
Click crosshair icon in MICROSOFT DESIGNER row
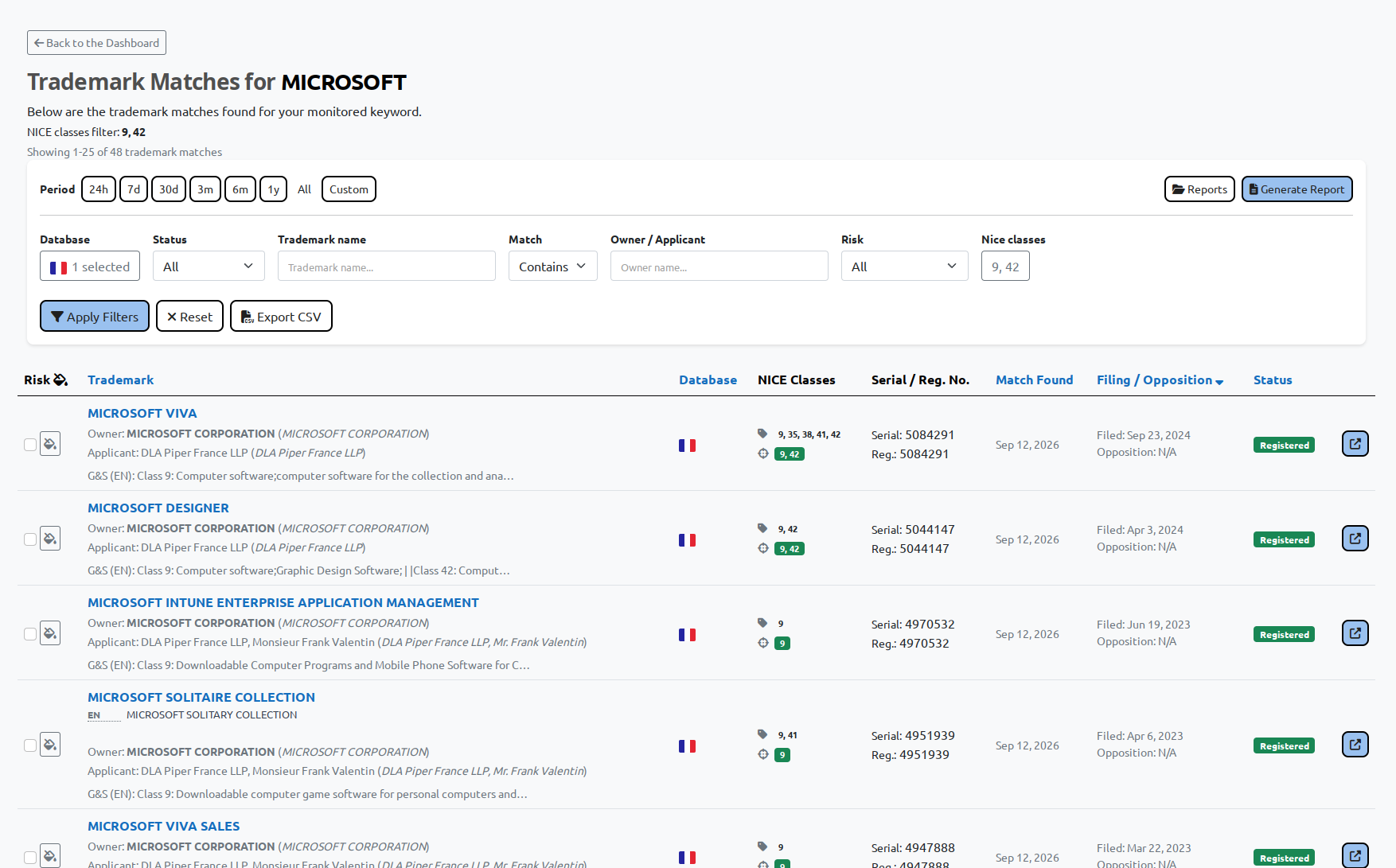(763, 548)
